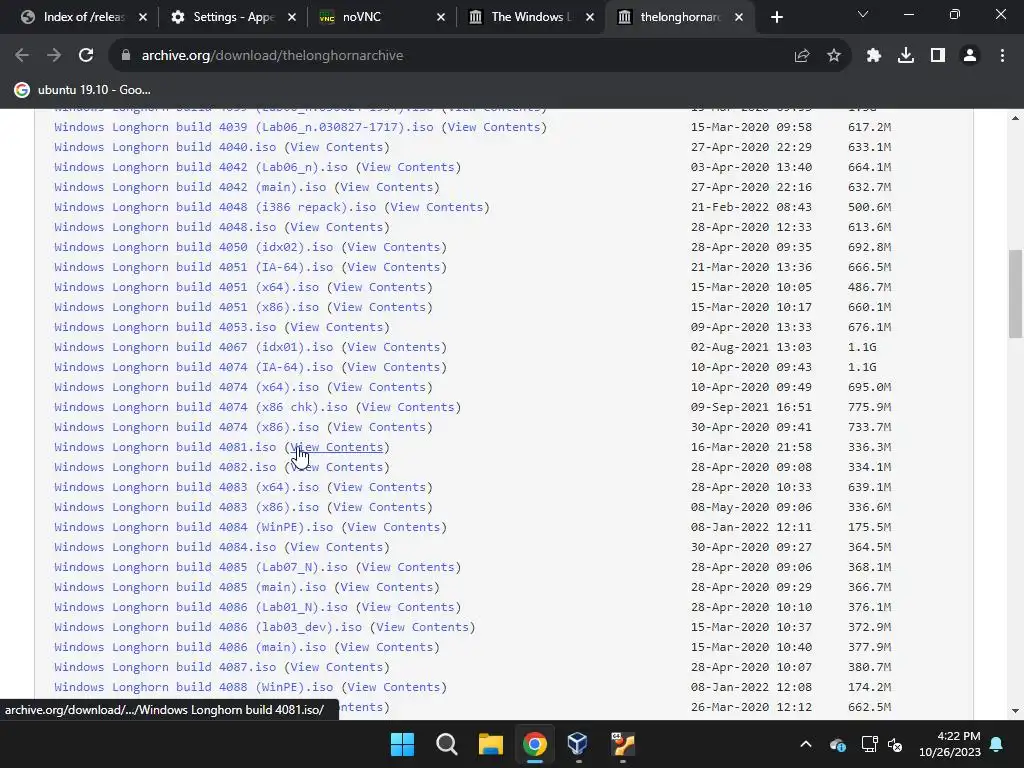Open taskbar Search icon
Image resolution: width=1024 pixels, height=768 pixels.
click(x=447, y=744)
